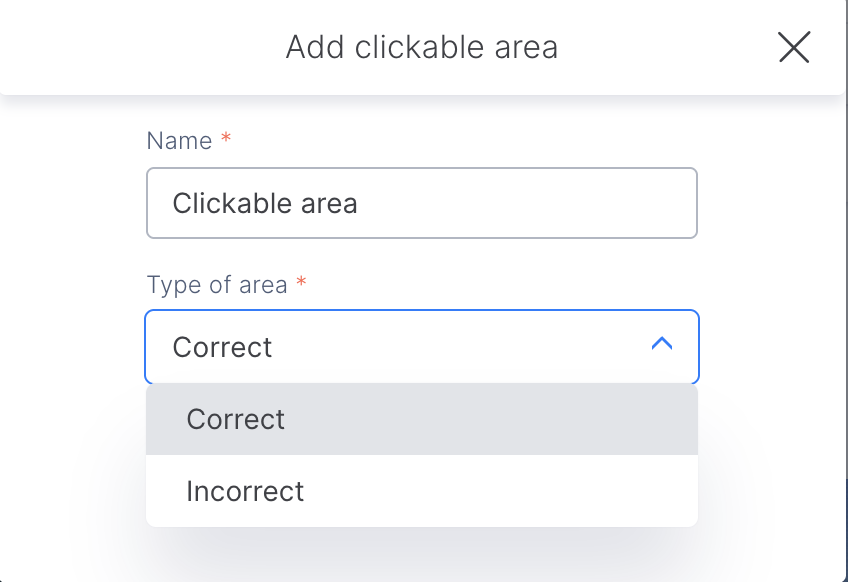Click the empty space right of the Incorrect option
Screen dimensions: 848x582
click(520, 491)
